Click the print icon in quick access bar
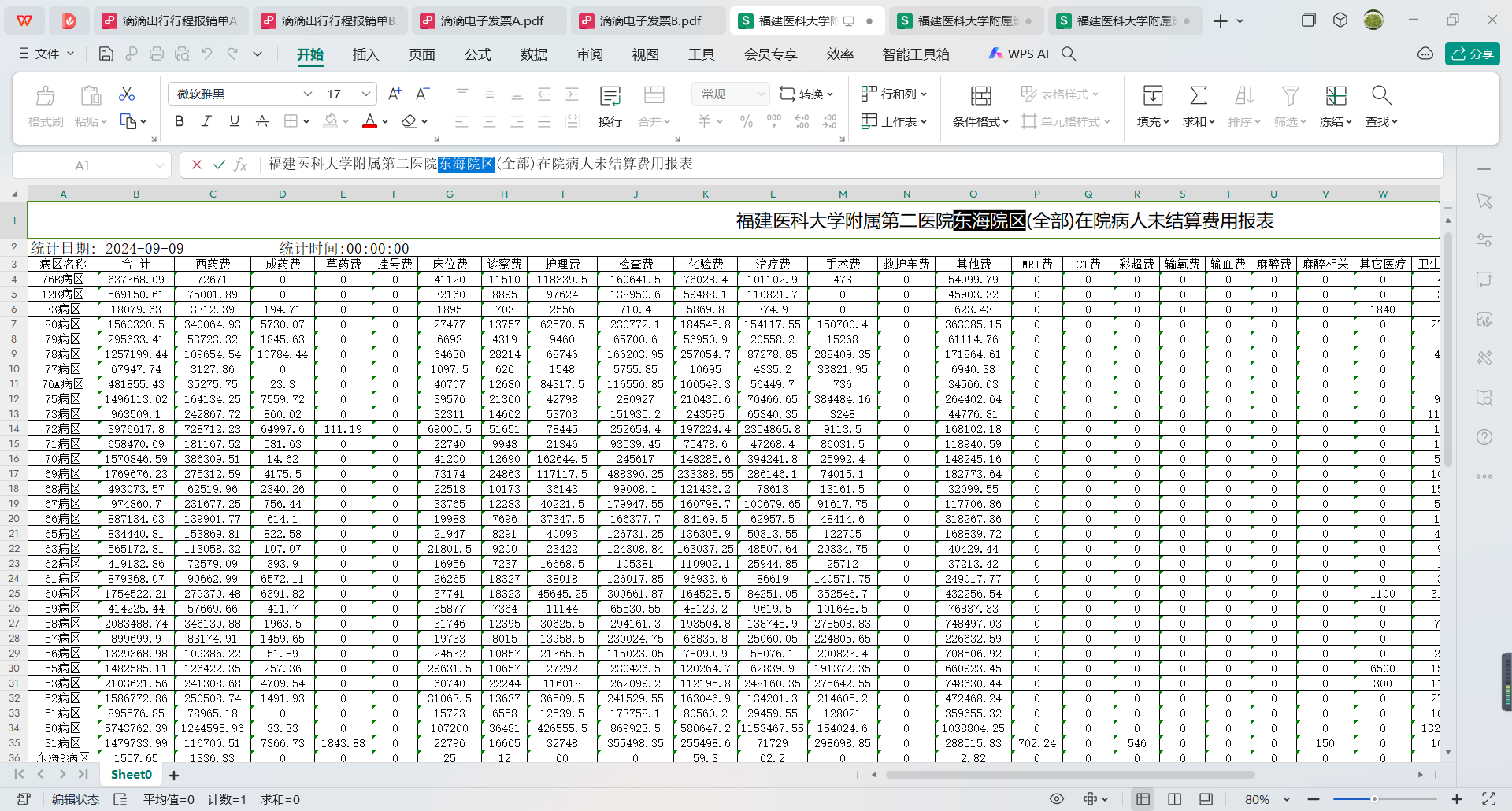The width and height of the screenshot is (1512, 811). [157, 54]
